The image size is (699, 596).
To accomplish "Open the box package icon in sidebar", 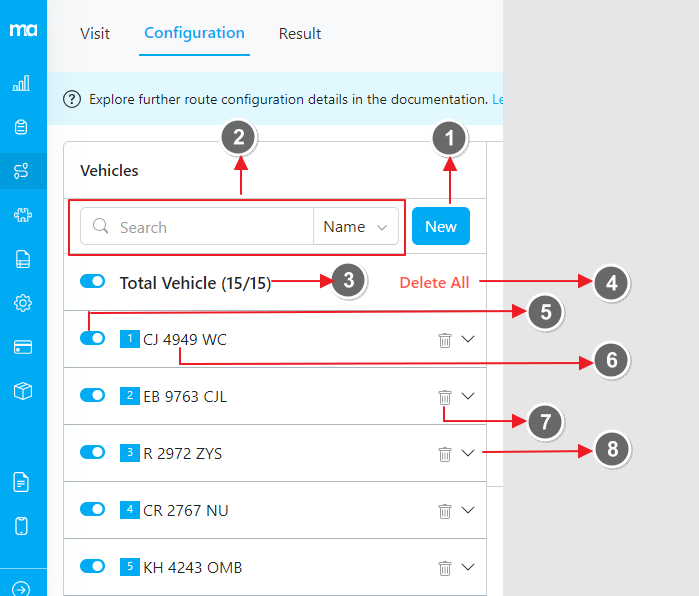I will point(21,391).
